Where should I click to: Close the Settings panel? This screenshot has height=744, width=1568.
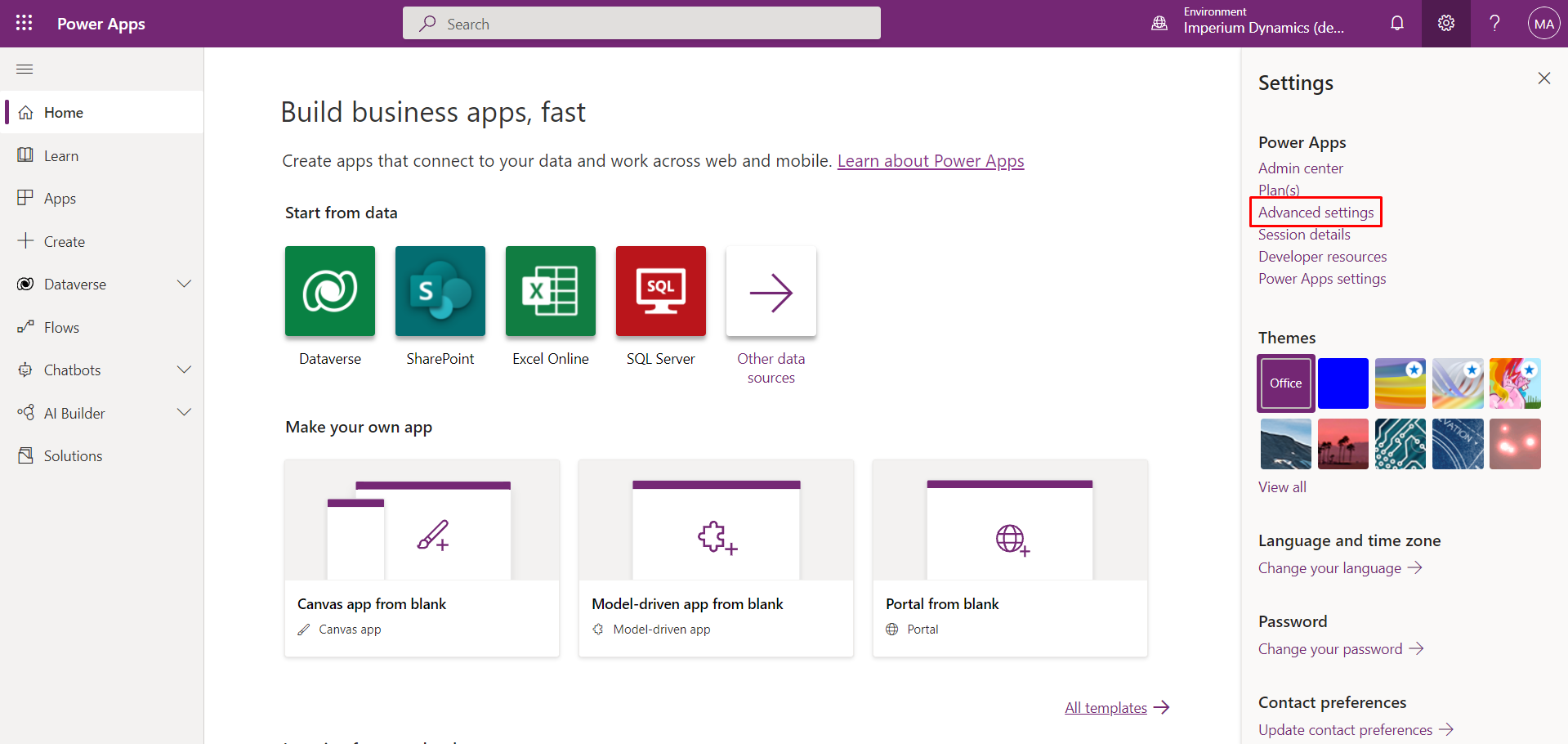[x=1543, y=78]
